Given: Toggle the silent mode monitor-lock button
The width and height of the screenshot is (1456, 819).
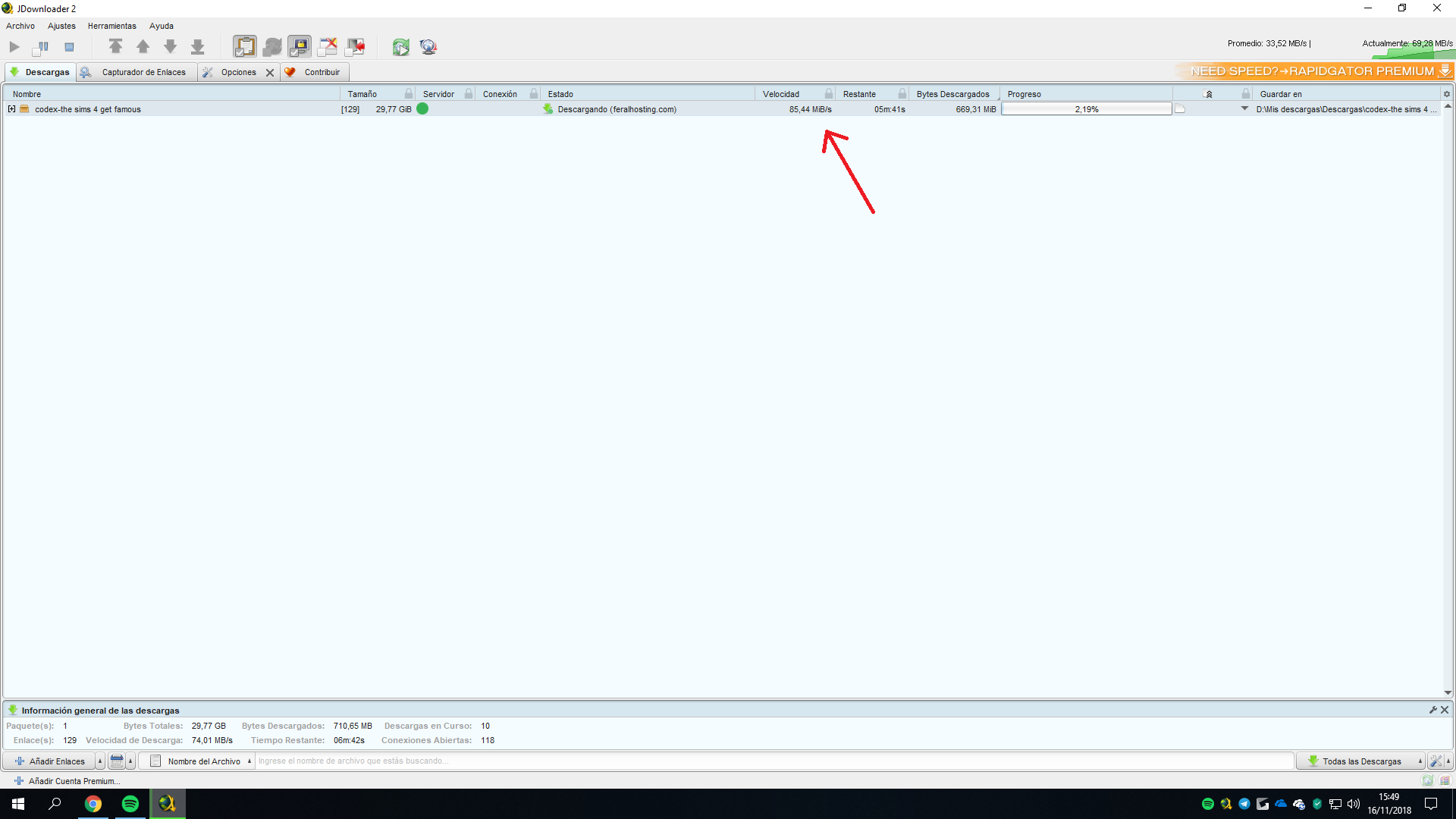Looking at the screenshot, I should [300, 47].
